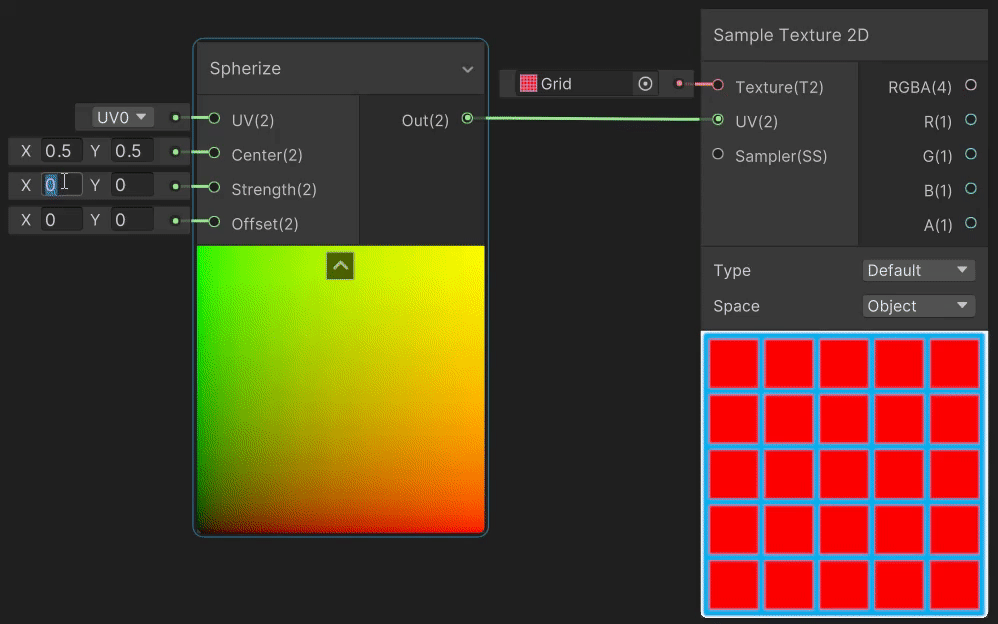Image resolution: width=998 pixels, height=624 pixels.
Task: Click the chevron on the Spherize node header
Action: [467, 69]
